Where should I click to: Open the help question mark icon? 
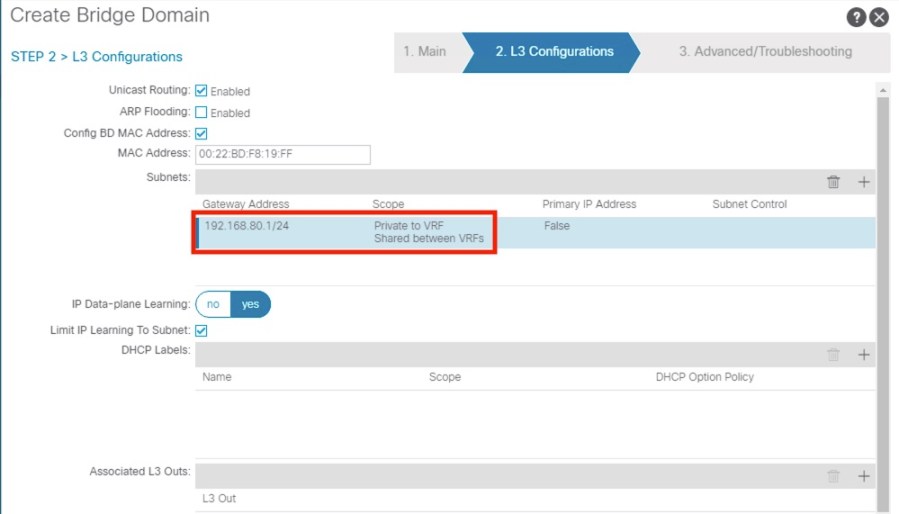click(x=856, y=17)
